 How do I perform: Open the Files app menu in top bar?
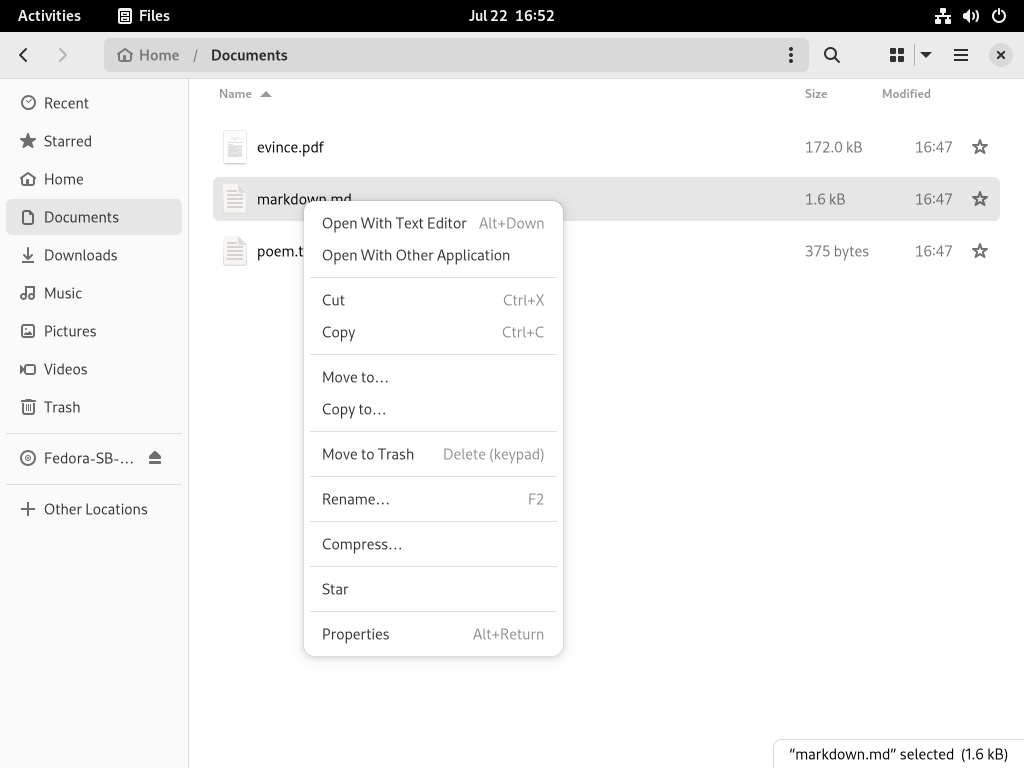pyautogui.click(x=144, y=16)
